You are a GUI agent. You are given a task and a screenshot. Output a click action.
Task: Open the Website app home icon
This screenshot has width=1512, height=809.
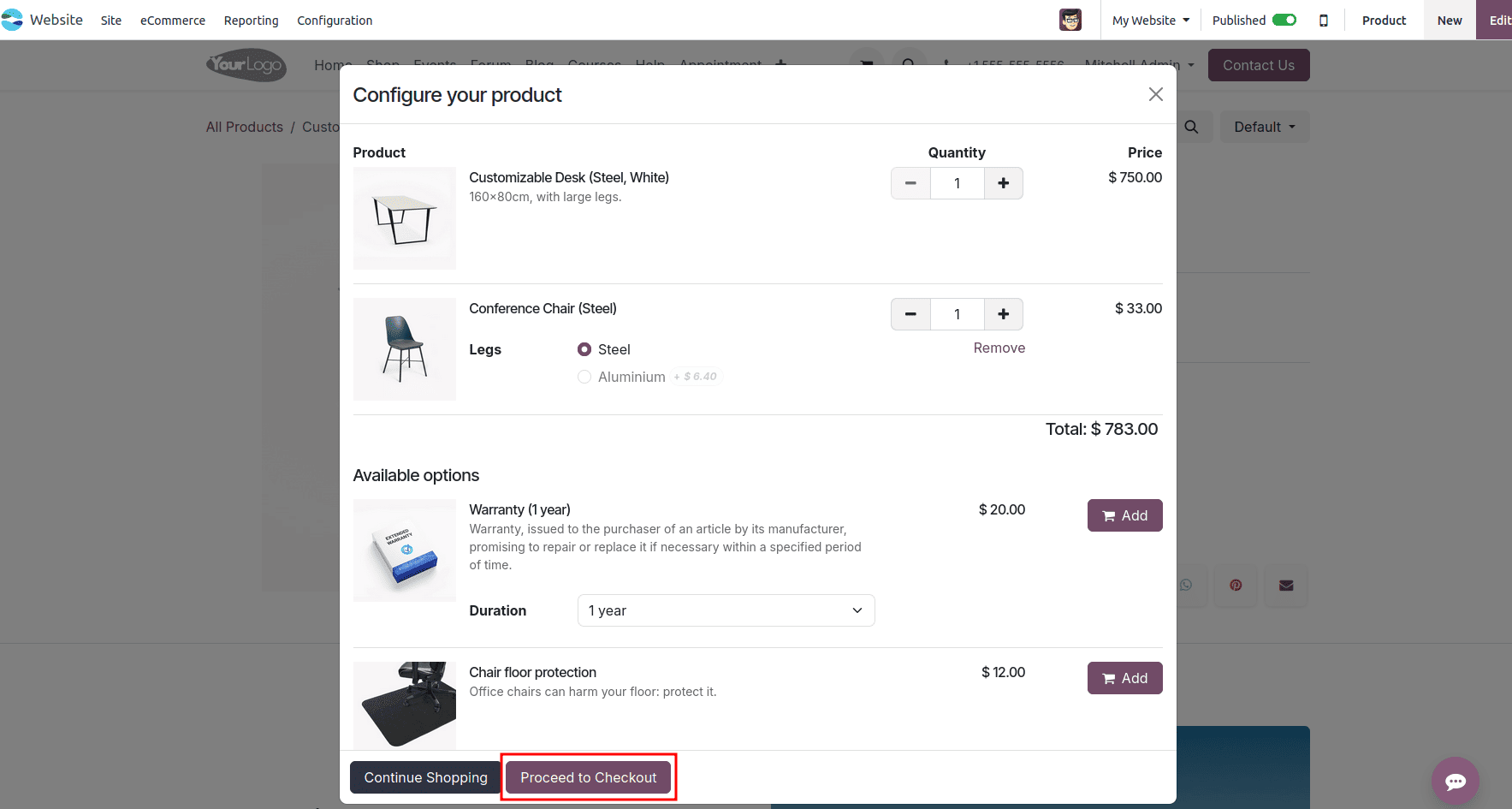point(13,19)
